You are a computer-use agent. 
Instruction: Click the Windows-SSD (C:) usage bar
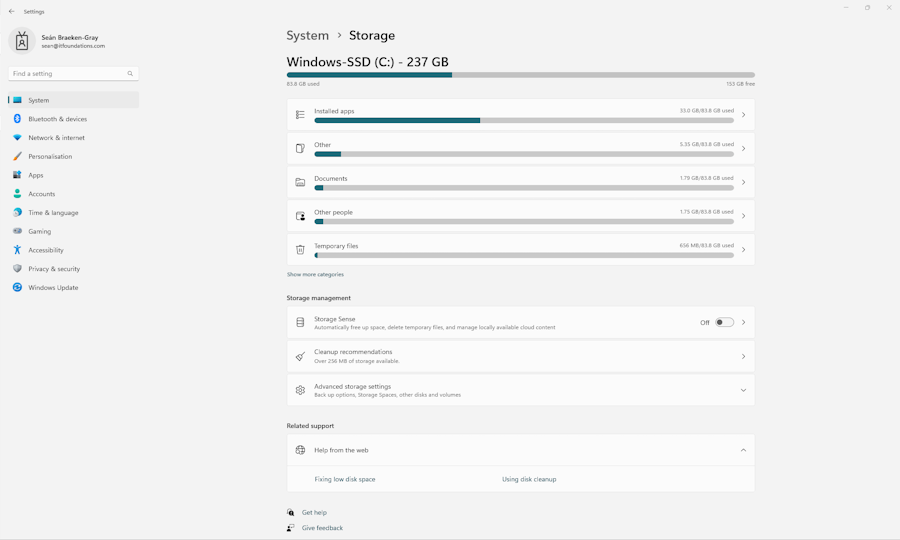pyautogui.click(x=520, y=75)
